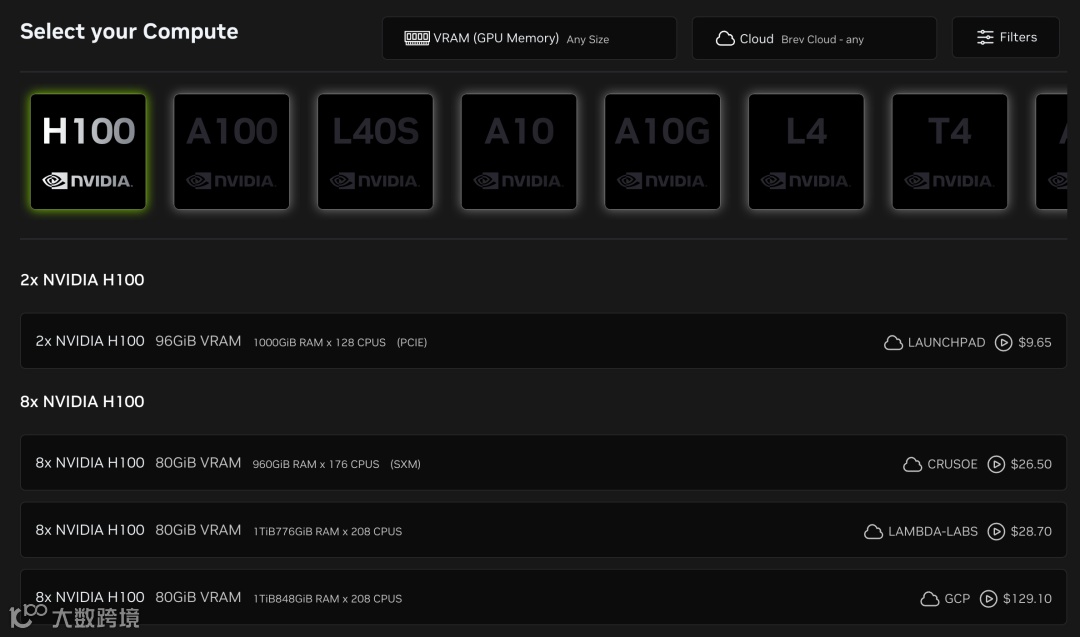This screenshot has height=637, width=1080.
Task: Click the cloud icon beside CRUSOE
Action: [913, 465]
